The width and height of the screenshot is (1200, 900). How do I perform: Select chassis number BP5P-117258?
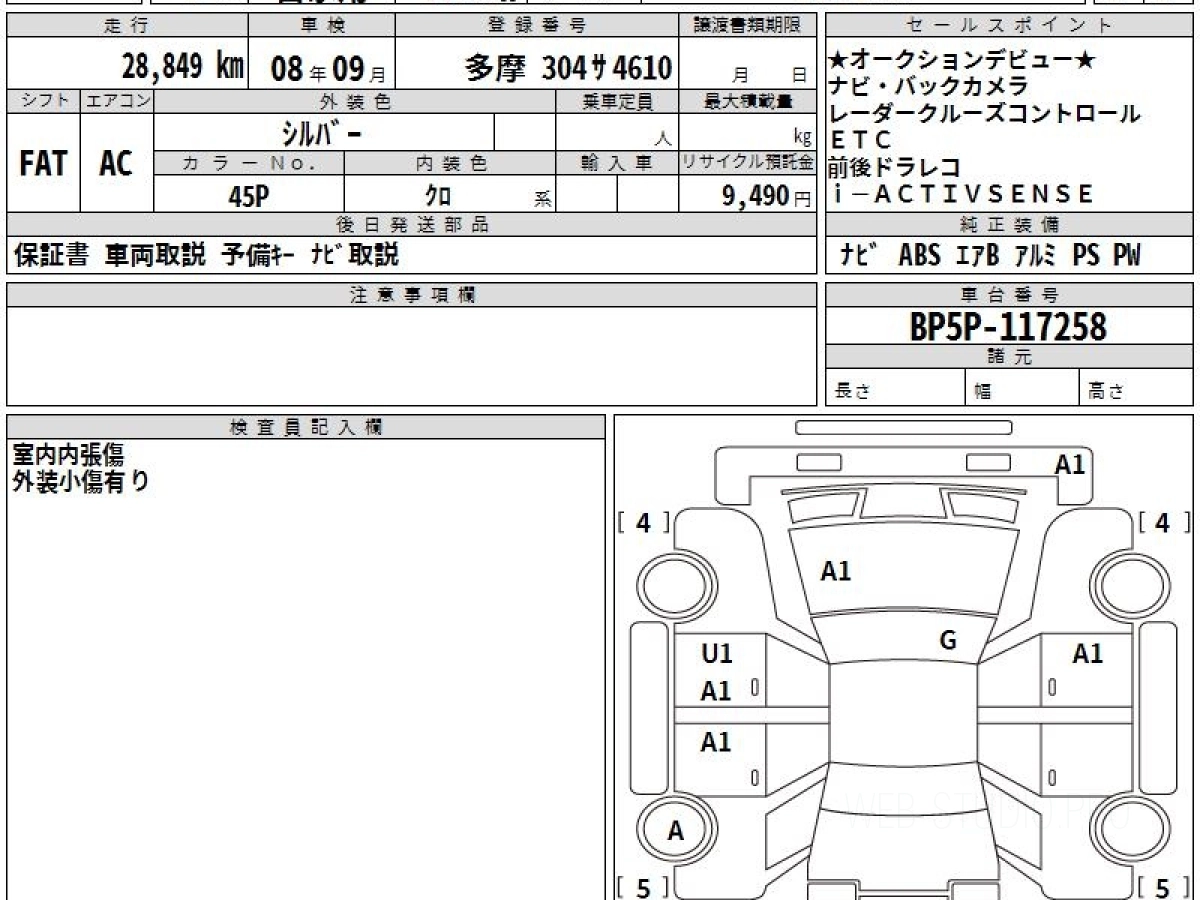(1008, 327)
